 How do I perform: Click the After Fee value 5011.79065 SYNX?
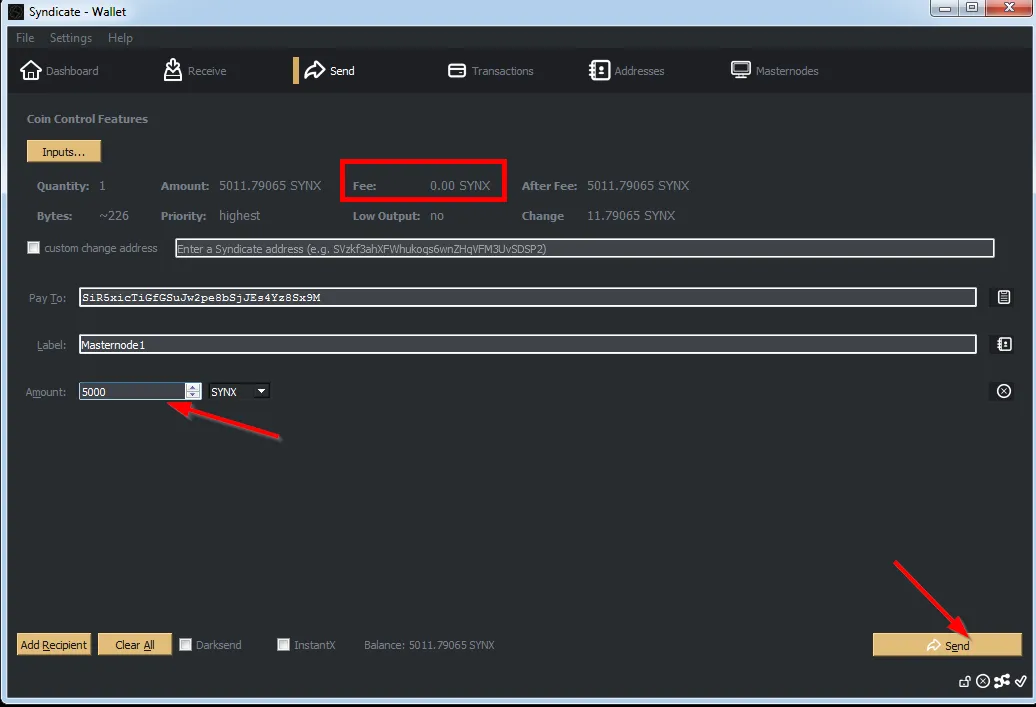pyautogui.click(x=638, y=186)
